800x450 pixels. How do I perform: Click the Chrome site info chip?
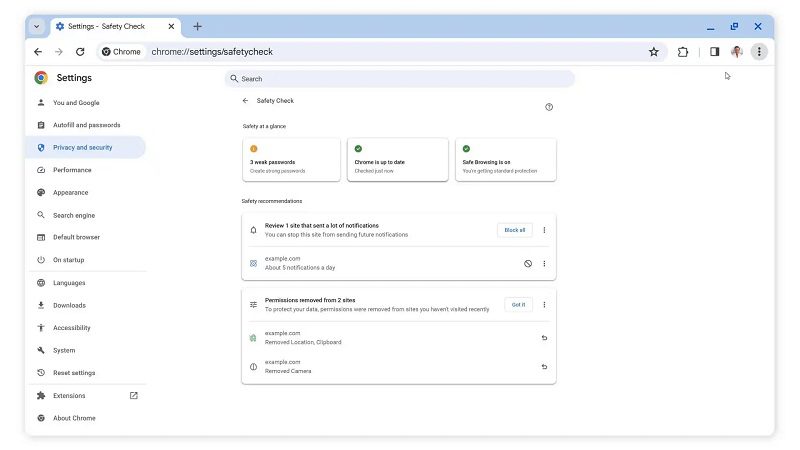[x=121, y=52]
